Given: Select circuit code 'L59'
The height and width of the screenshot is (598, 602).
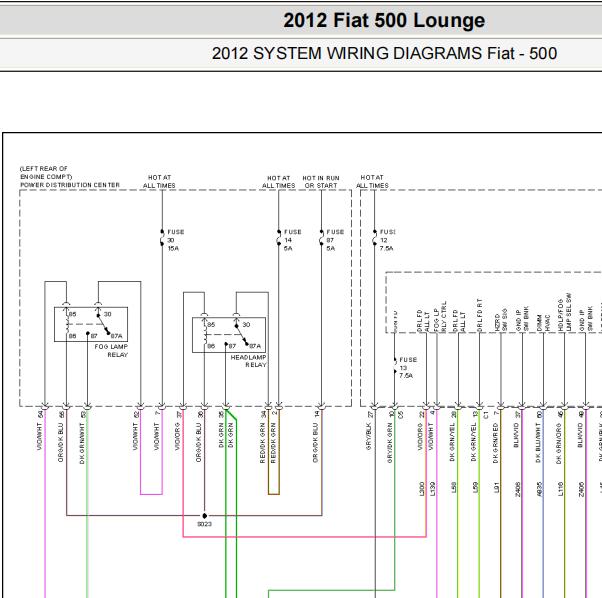Looking at the screenshot, I should pyautogui.click(x=475, y=488).
